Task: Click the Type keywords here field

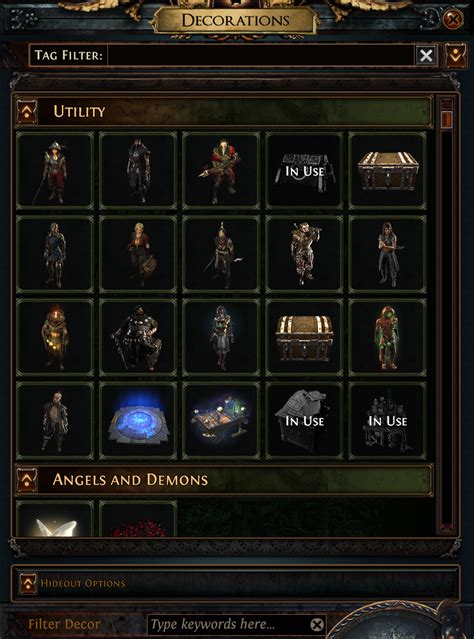Action: (x=229, y=624)
